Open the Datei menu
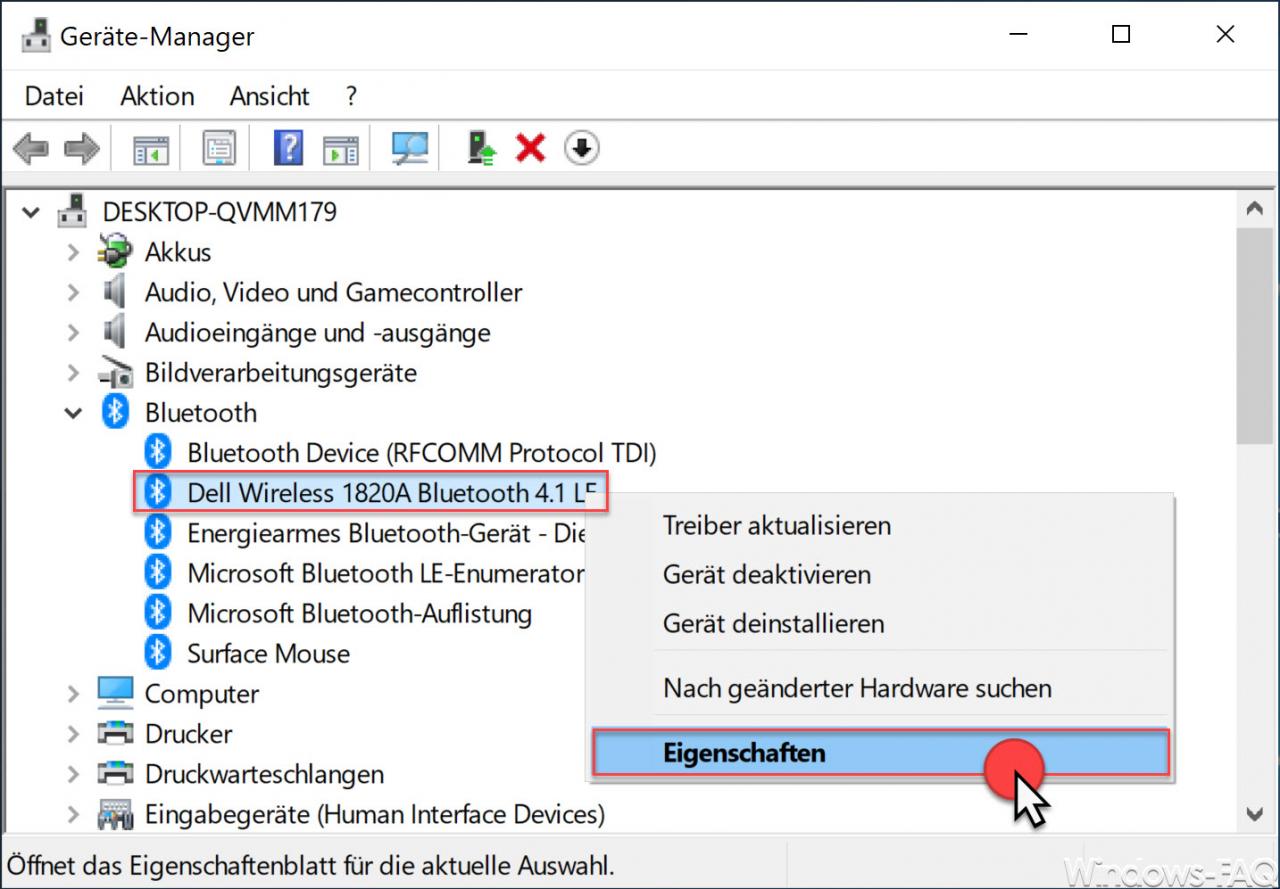Screen dimensions: 1280x889 pyautogui.click(x=54, y=96)
